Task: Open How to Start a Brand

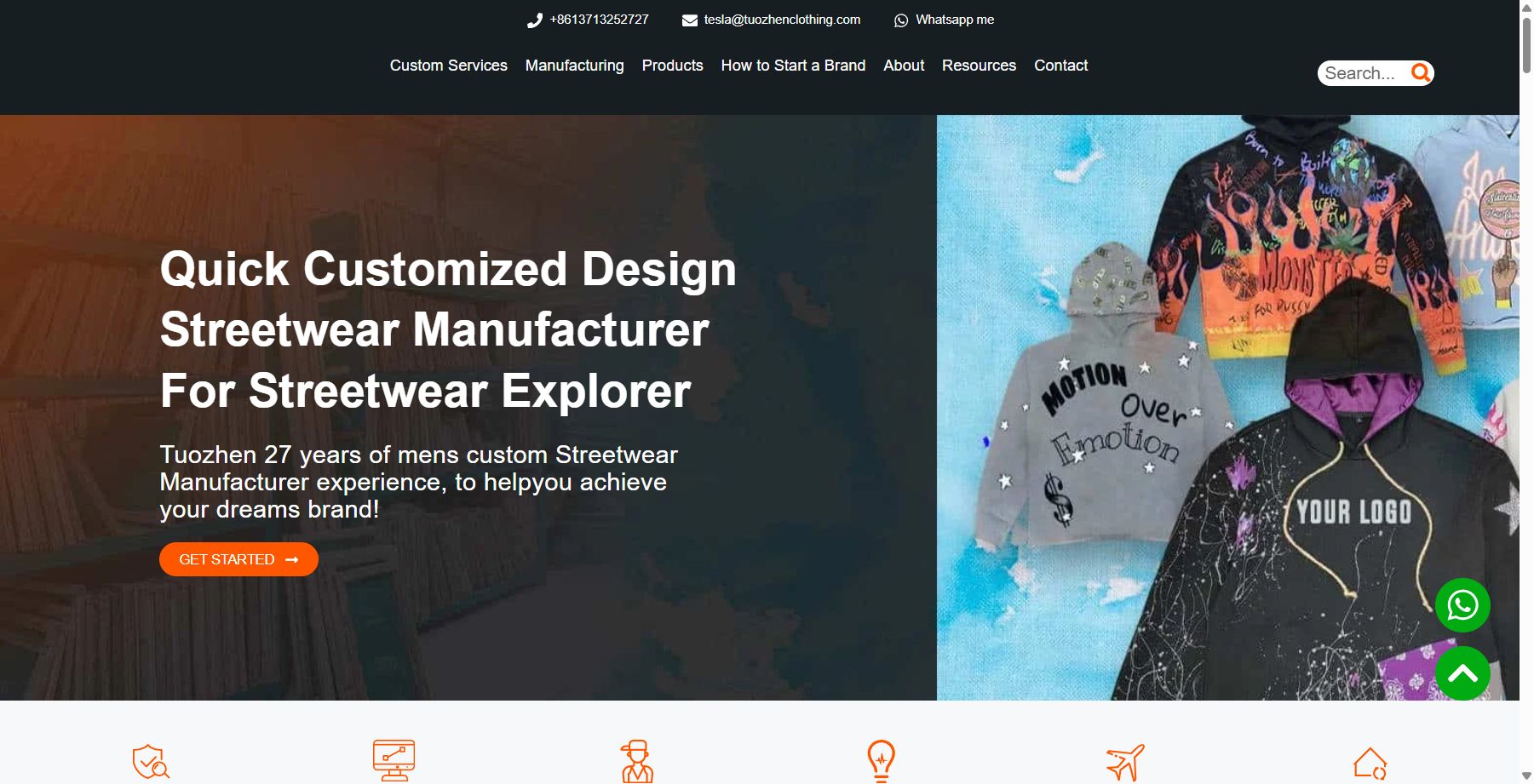Action: (x=793, y=66)
